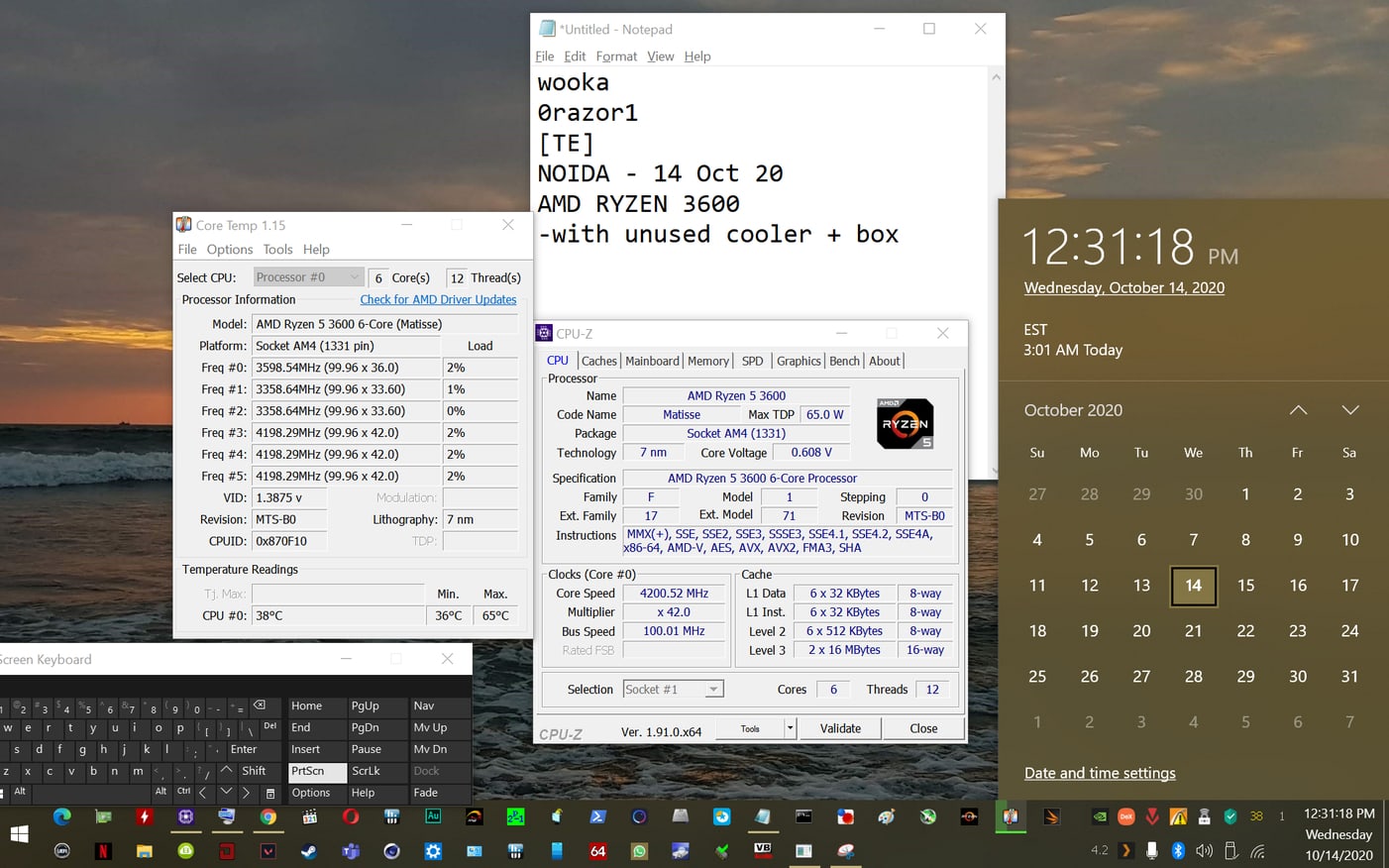Click the October 2020 month header

(1073, 410)
